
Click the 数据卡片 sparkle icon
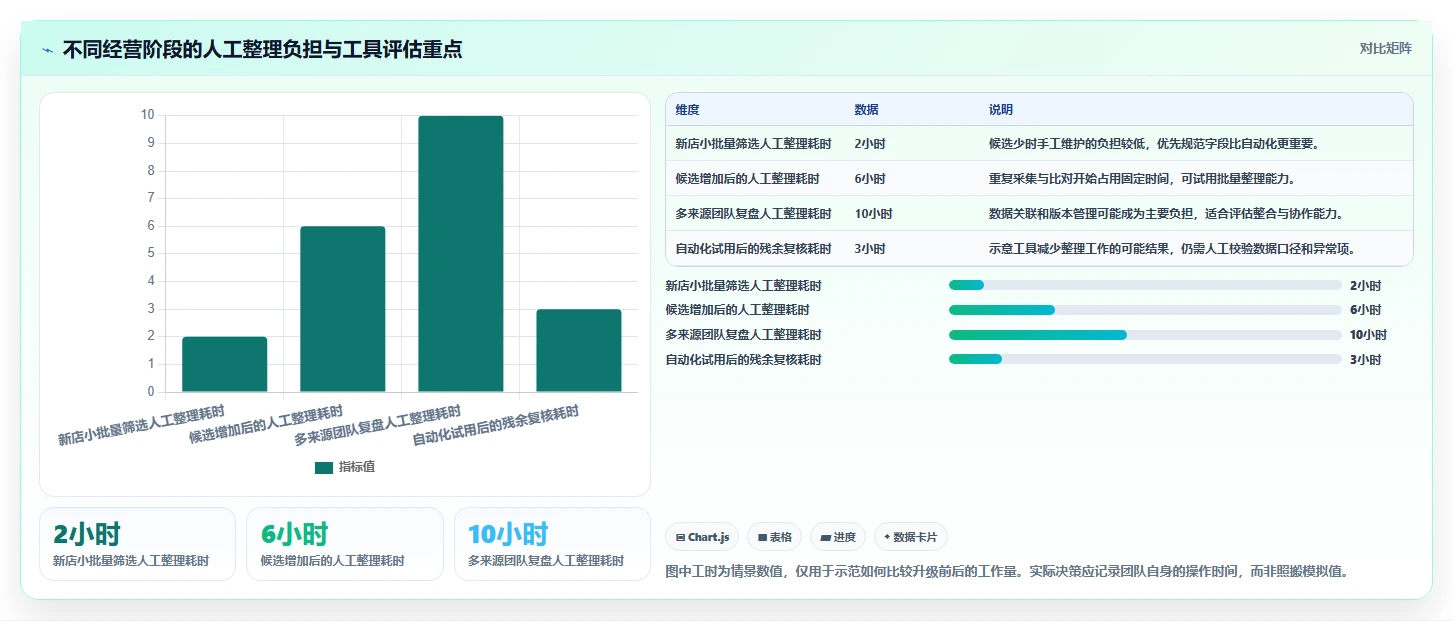pos(887,537)
